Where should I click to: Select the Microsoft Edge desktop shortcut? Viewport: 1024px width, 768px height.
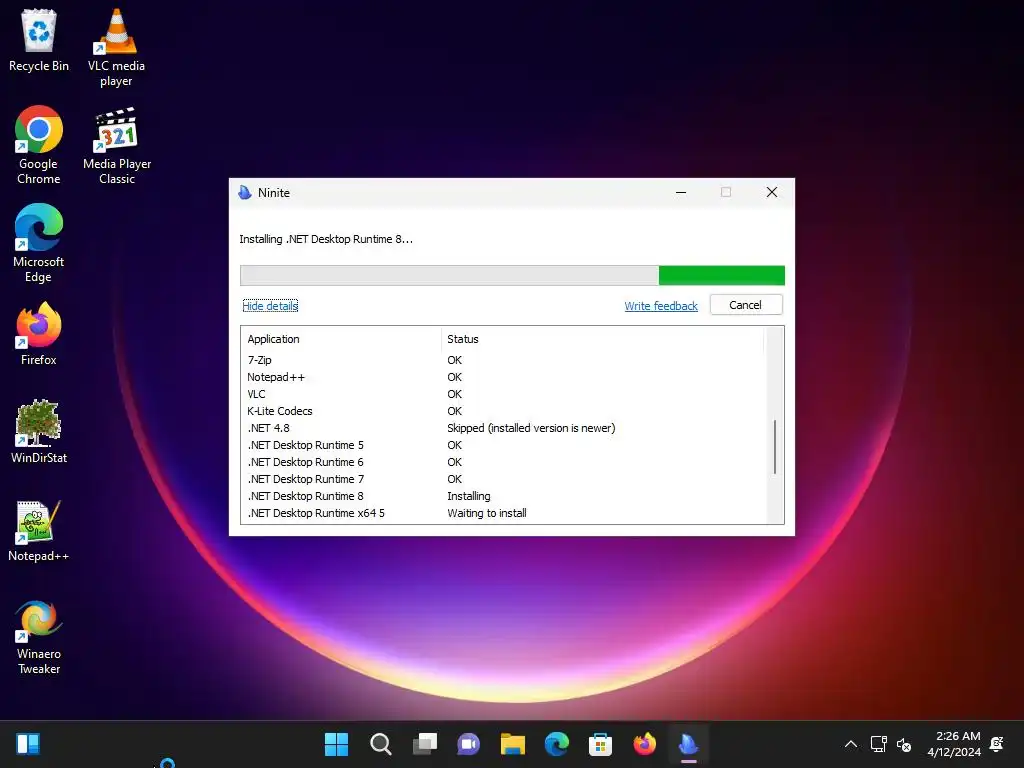39,243
